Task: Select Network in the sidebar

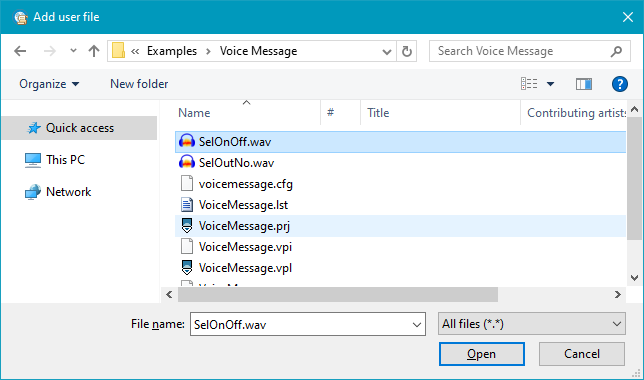Action: pos(69,192)
